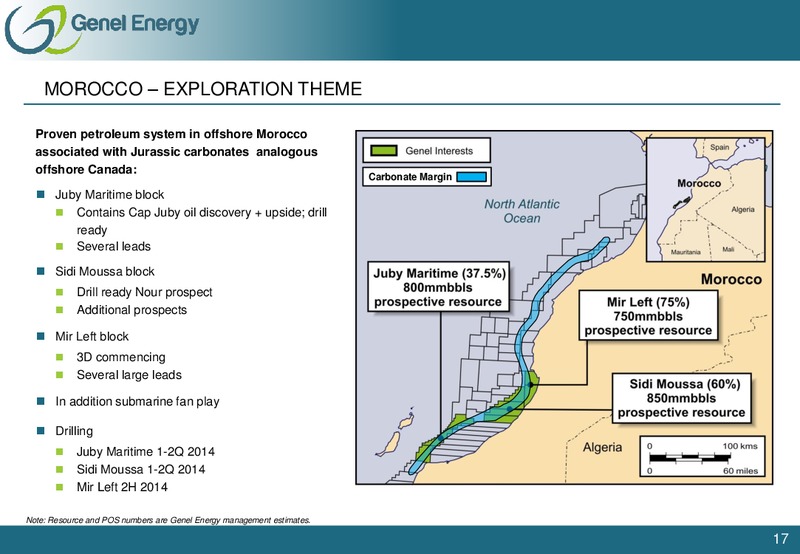This screenshot has height=554, width=800.
Task: Select the 'Additional prospects' bullet
Action: click(132, 310)
